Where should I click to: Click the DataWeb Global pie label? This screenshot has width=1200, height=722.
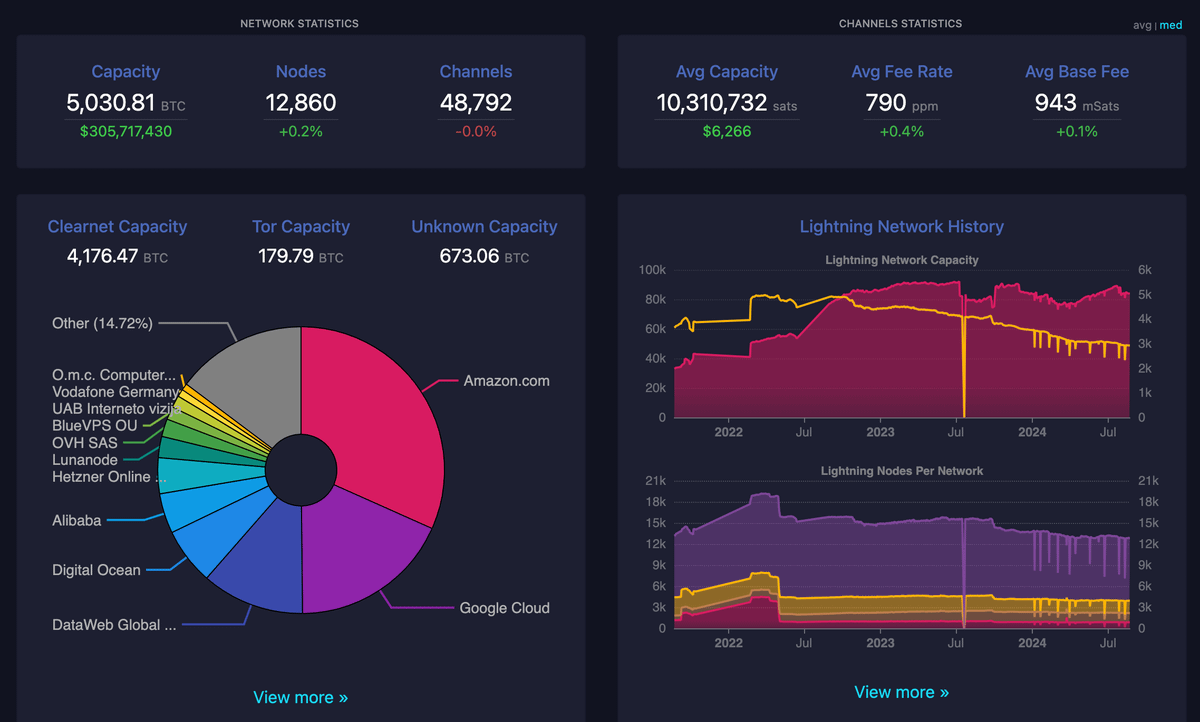114,625
